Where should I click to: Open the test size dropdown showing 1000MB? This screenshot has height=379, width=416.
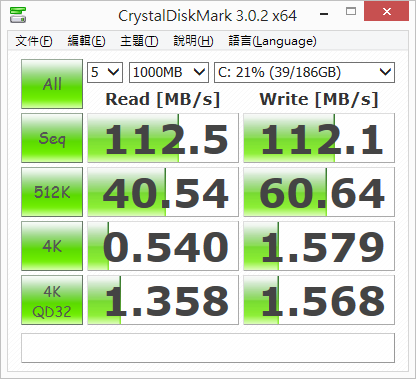(169, 72)
